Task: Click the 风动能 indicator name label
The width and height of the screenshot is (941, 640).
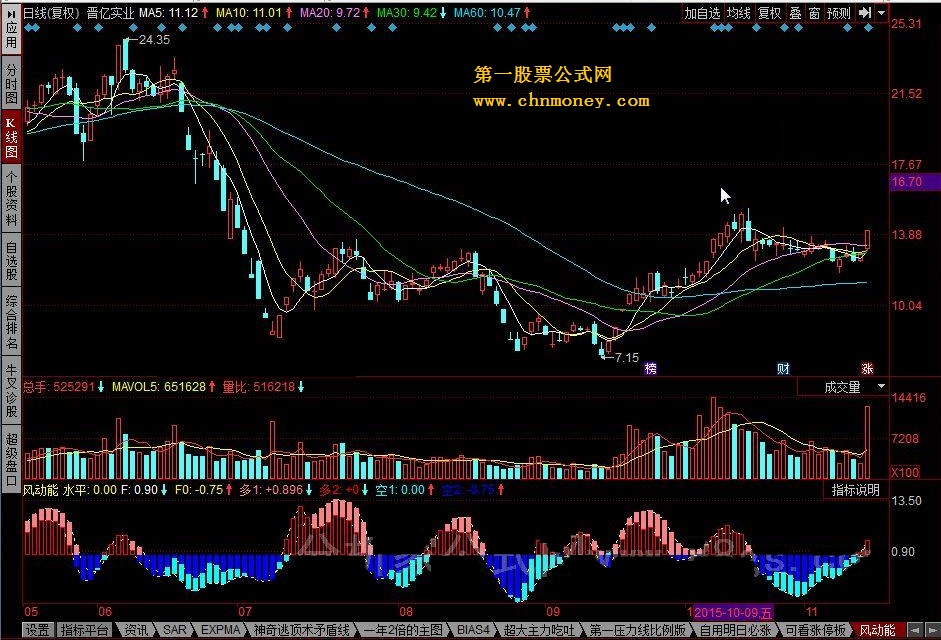Action: [x=40, y=490]
